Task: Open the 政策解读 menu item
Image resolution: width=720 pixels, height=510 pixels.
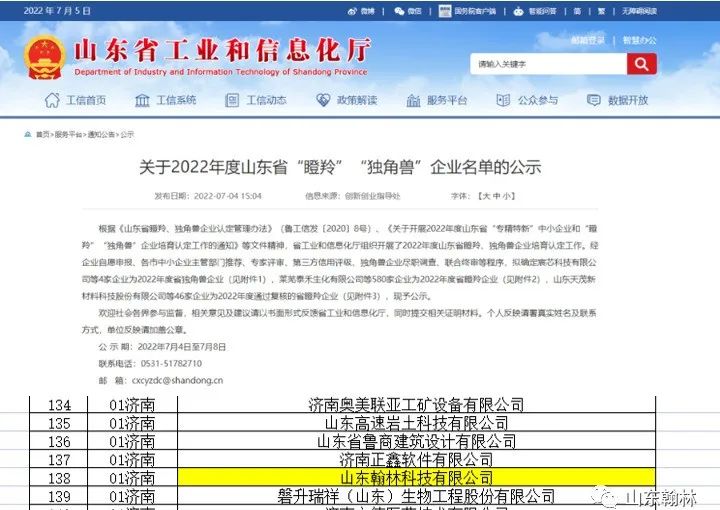Action: 357,100
